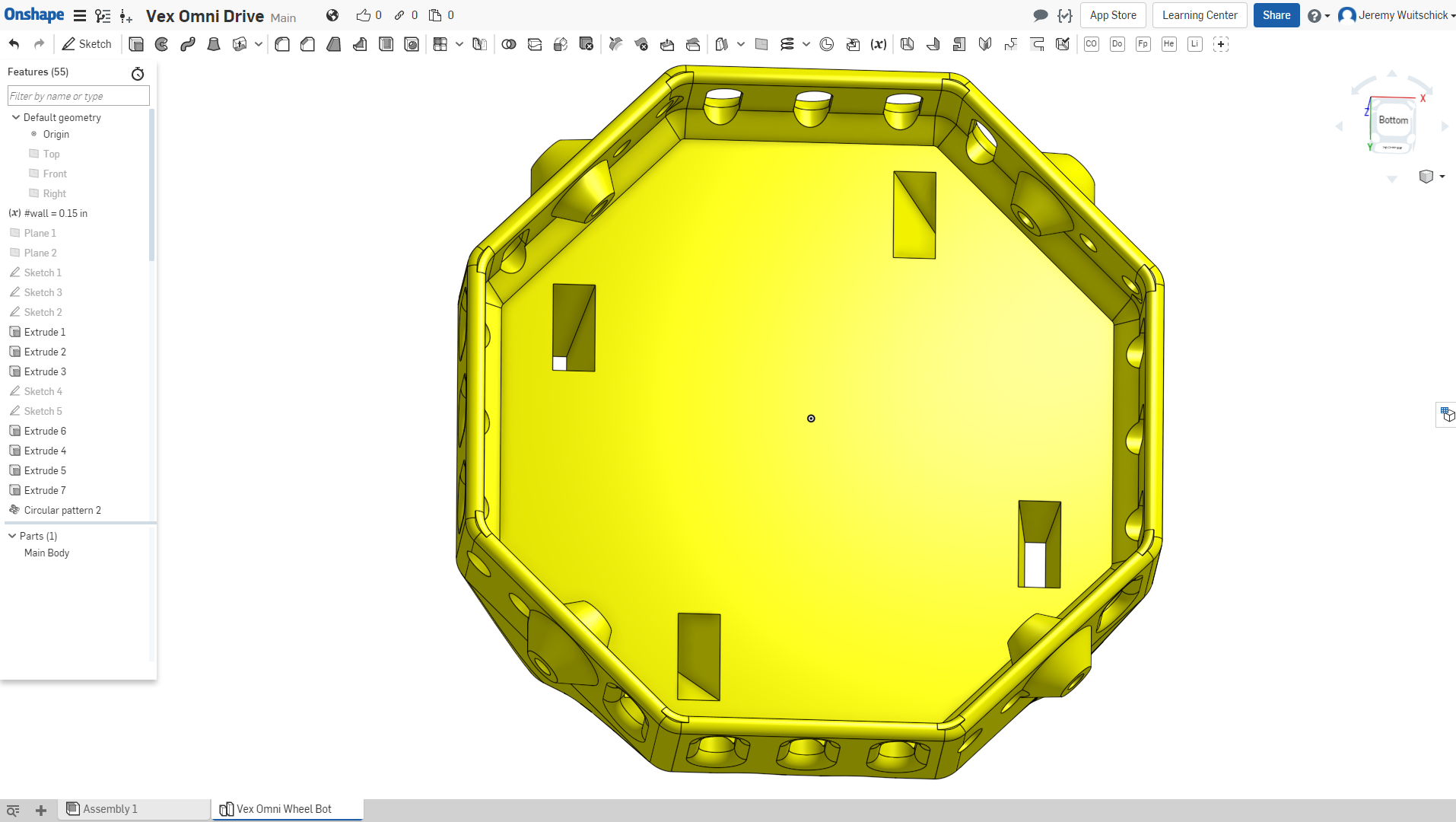
Task: Redo the last undone action
Action: pyautogui.click(x=40, y=44)
